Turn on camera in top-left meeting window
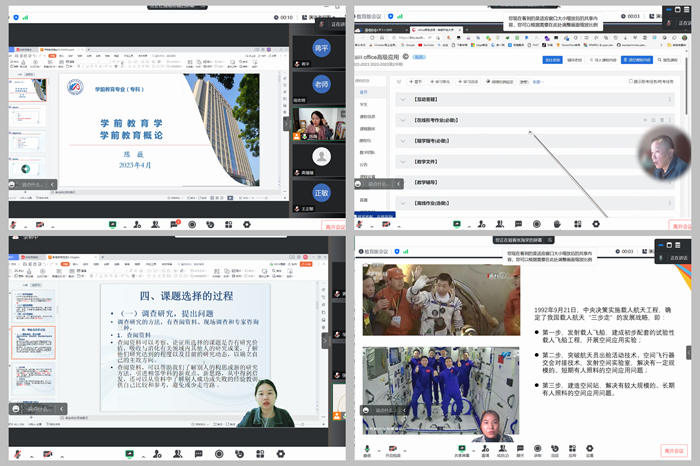The width and height of the screenshot is (700, 466). (40, 225)
